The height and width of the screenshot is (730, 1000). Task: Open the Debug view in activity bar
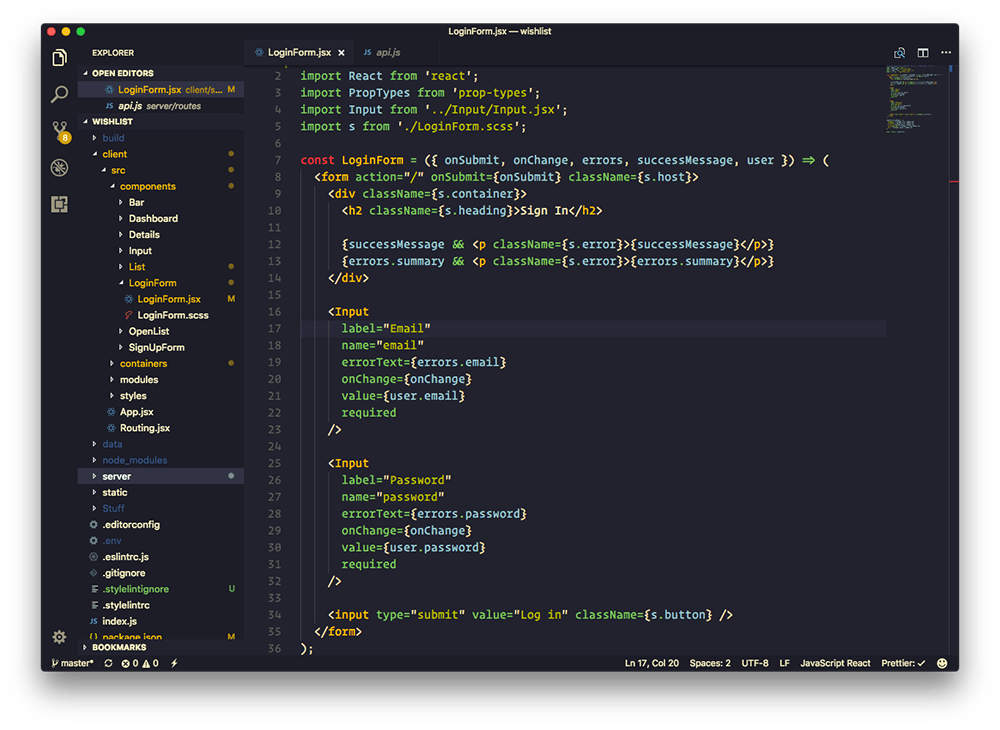pos(59,168)
